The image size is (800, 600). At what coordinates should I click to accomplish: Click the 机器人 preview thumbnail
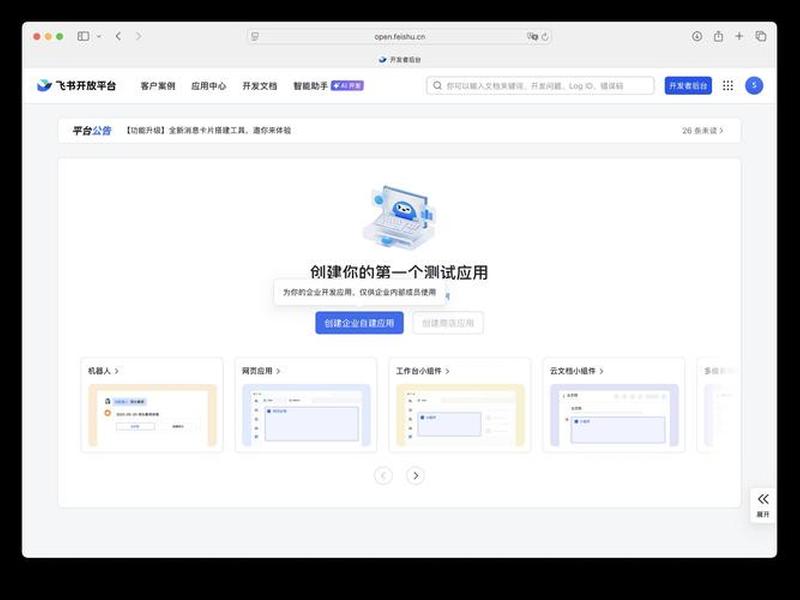[152, 415]
